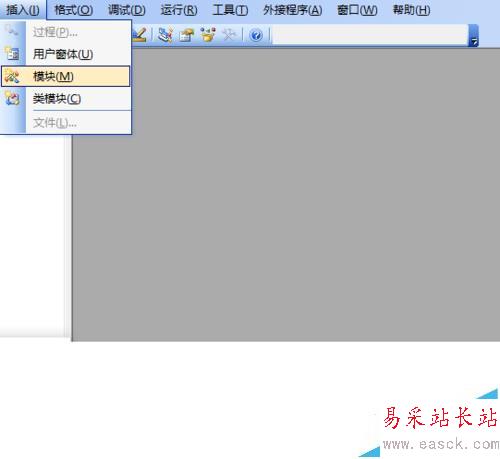Open the 格式(O) menu

click(x=73, y=10)
